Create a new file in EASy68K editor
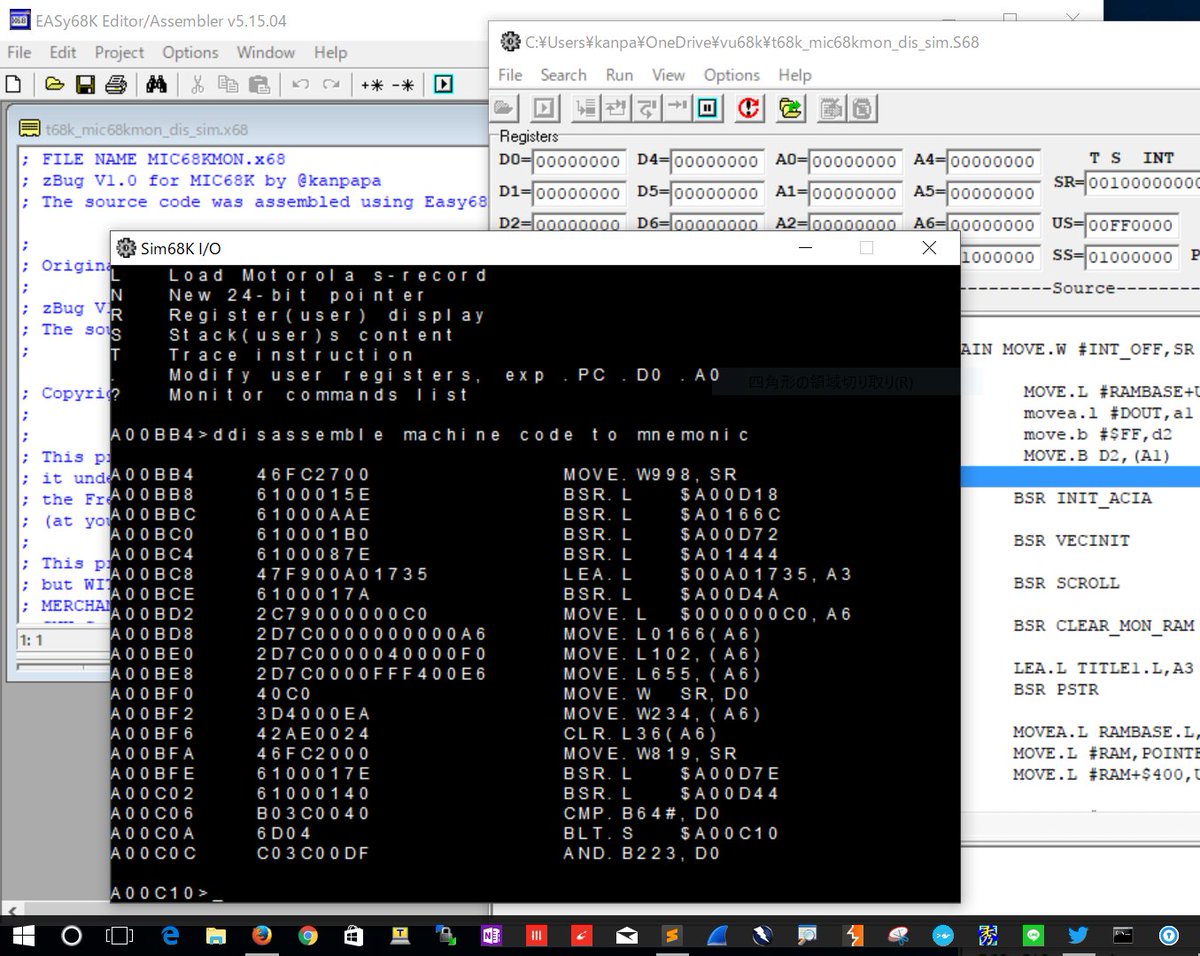1200x956 pixels. point(14,84)
